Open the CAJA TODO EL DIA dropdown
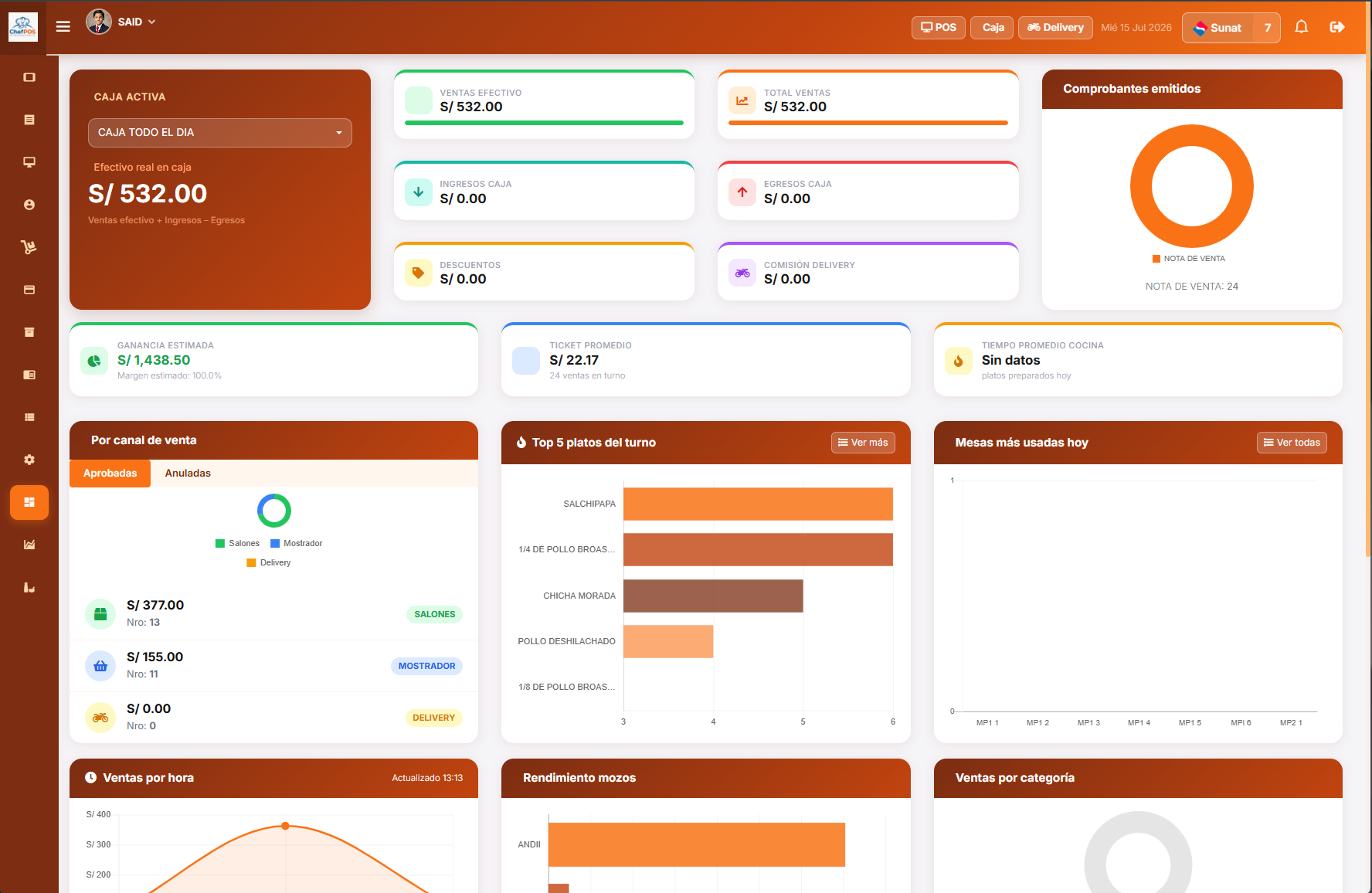The height and width of the screenshot is (893, 1372). [x=220, y=133]
